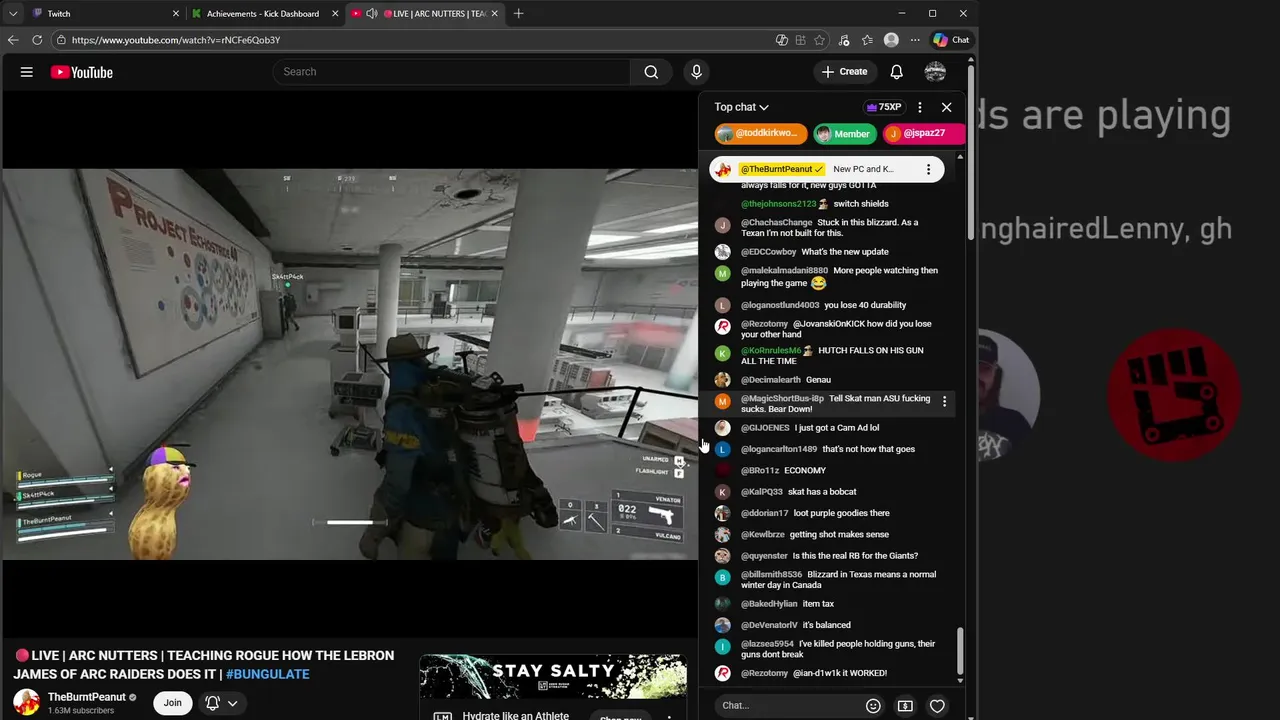
Task: Go to the YouTube home logo
Action: tap(81, 72)
